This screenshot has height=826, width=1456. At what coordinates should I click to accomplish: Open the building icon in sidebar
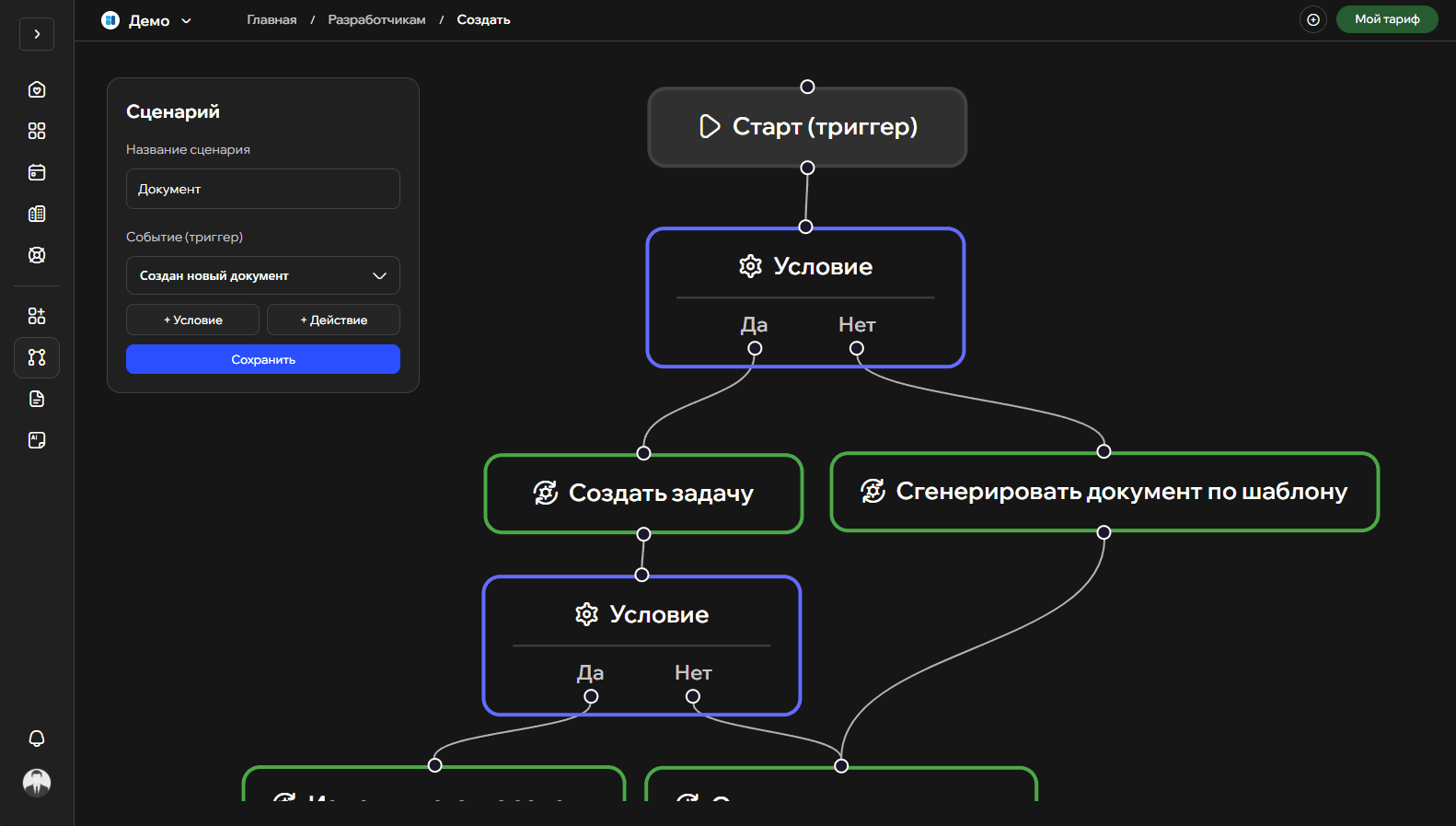(37, 214)
